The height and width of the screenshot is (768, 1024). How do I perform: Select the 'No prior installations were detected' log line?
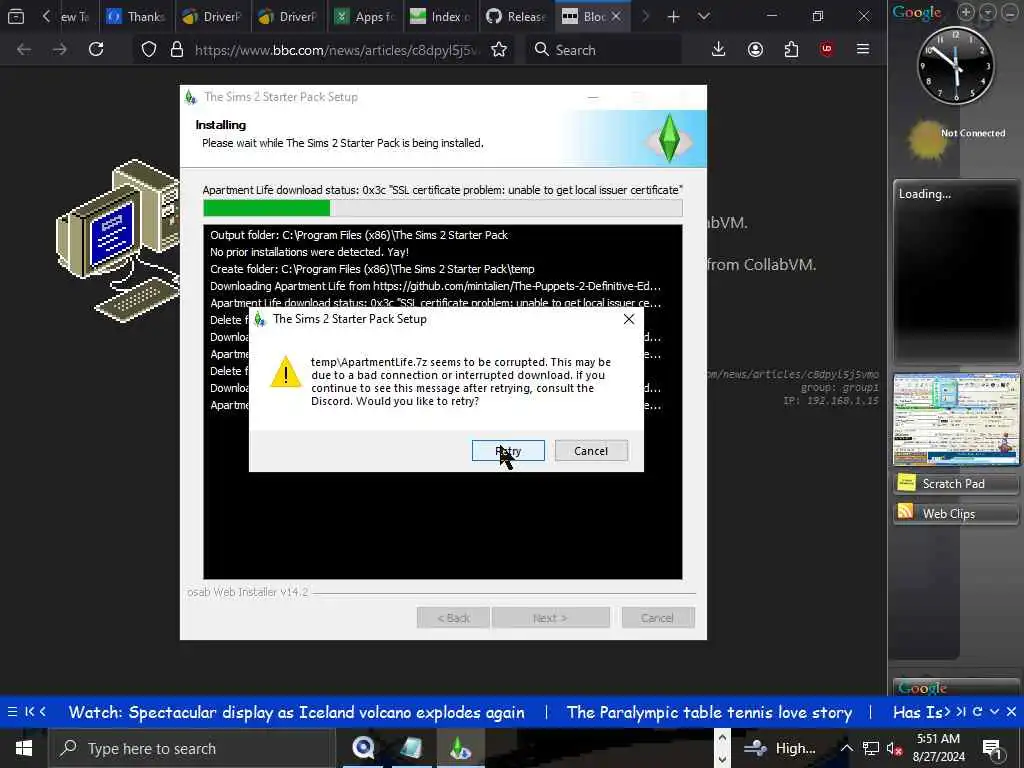(310, 252)
